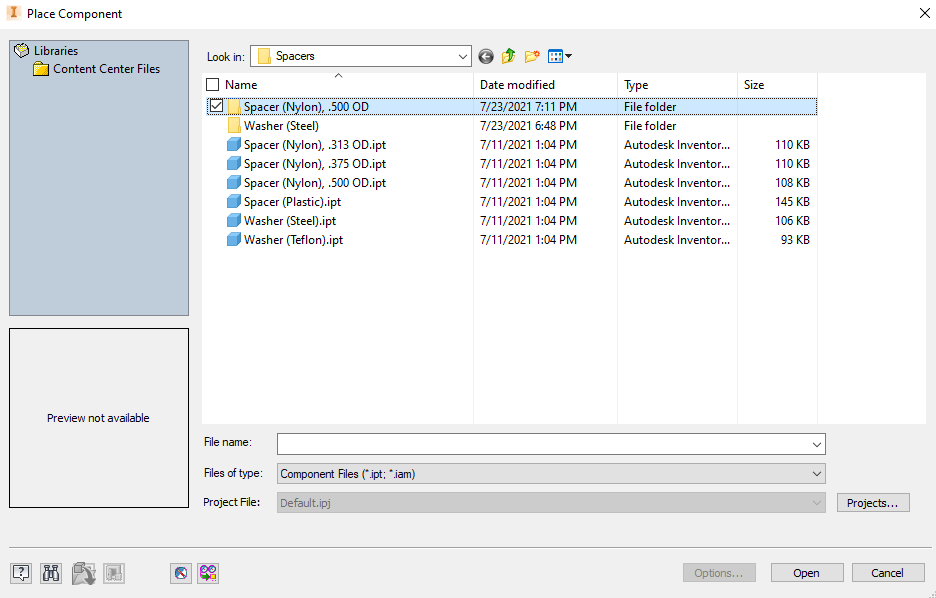Click the Content Center Files folder icon
The height and width of the screenshot is (598, 936).
(x=41, y=69)
